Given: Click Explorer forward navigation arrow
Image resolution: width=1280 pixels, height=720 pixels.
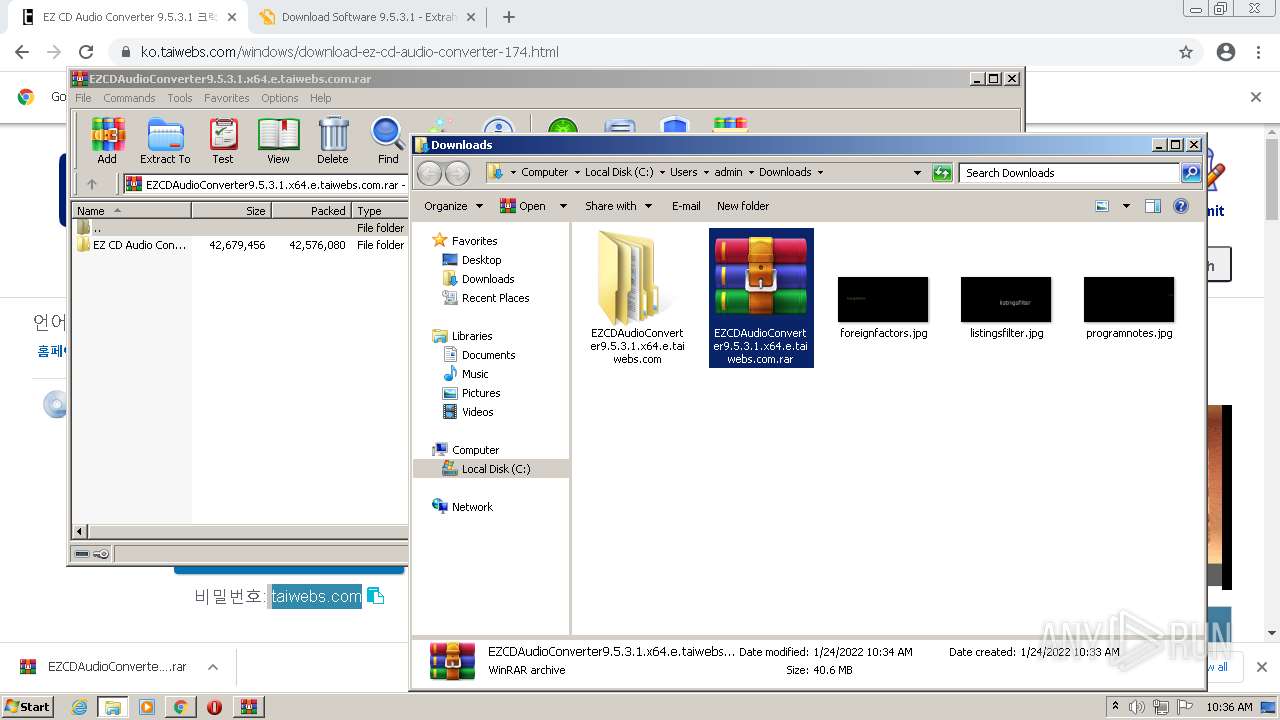Looking at the screenshot, I should pyautogui.click(x=457, y=173).
